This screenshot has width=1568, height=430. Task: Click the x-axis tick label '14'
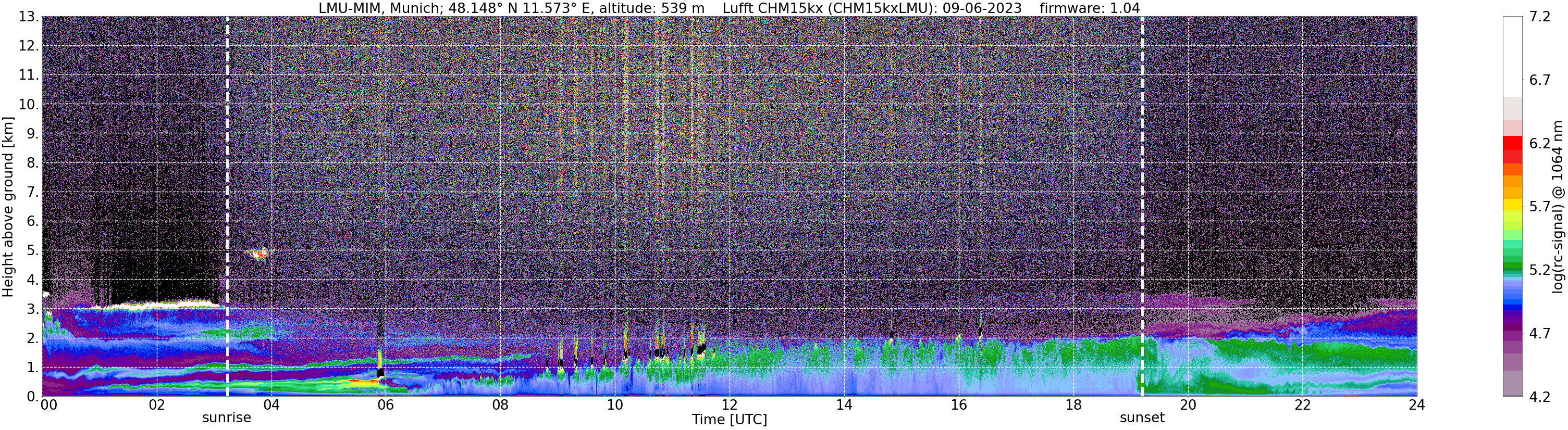844,405
